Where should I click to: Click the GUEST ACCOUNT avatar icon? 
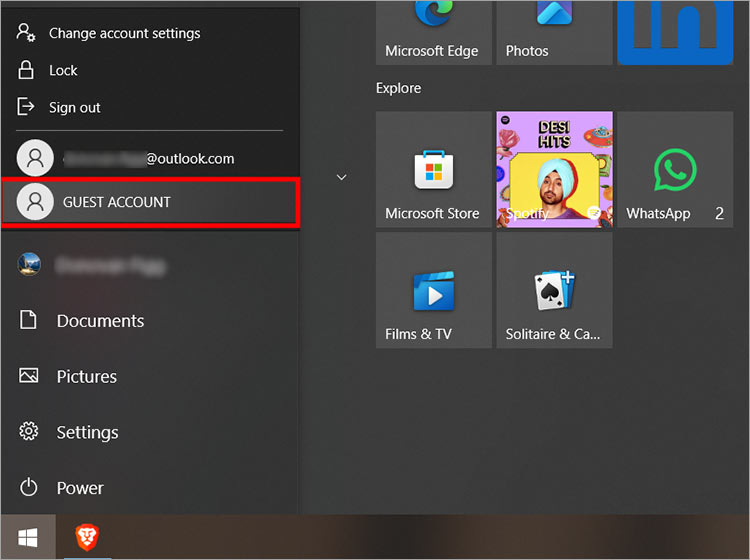[x=35, y=202]
